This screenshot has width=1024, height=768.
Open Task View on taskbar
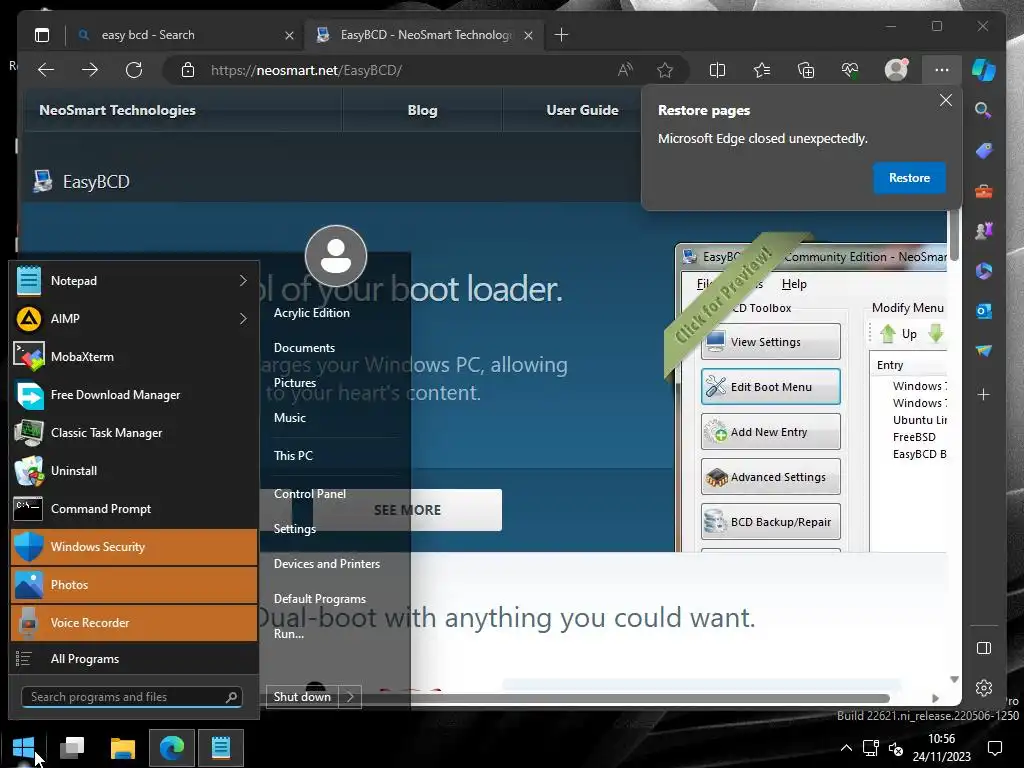click(x=72, y=748)
